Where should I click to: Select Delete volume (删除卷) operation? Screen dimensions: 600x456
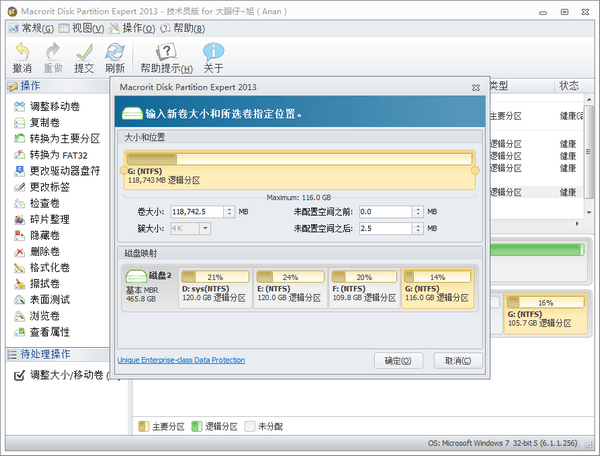(37, 251)
